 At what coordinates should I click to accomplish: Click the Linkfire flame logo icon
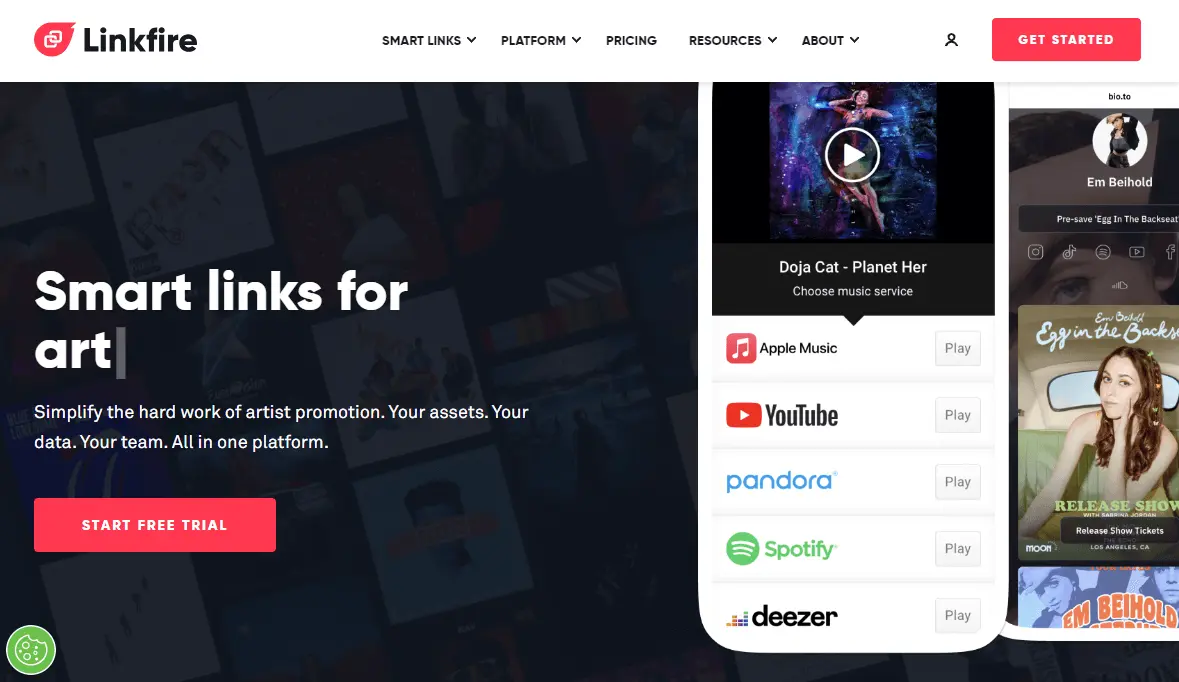(54, 39)
